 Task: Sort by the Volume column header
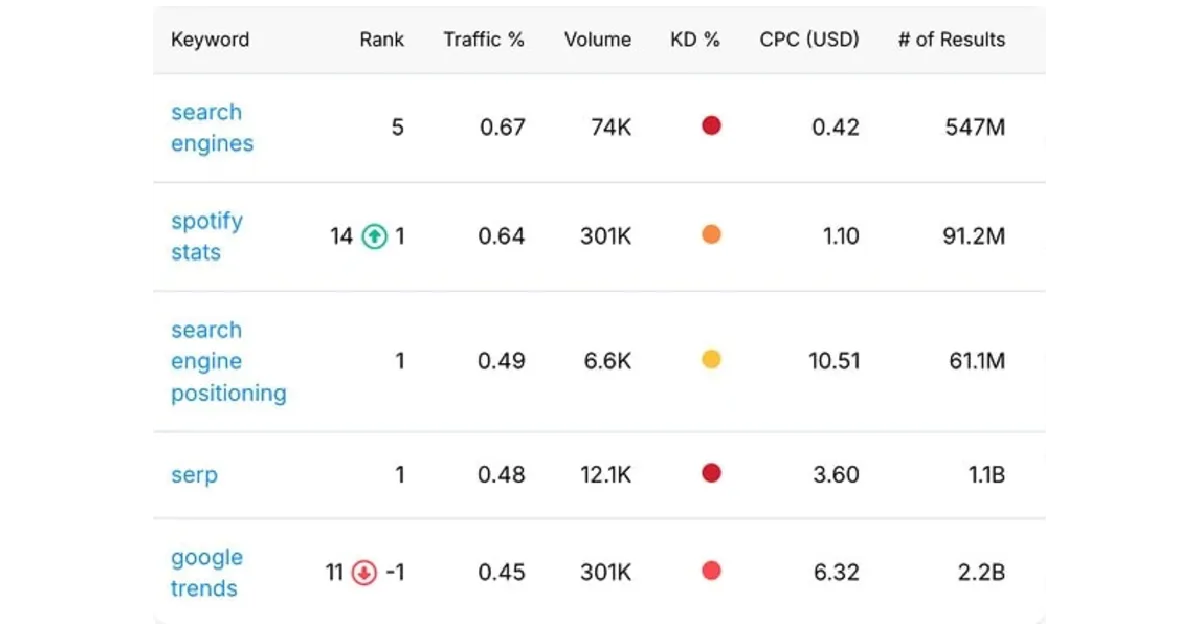pyautogui.click(x=597, y=40)
